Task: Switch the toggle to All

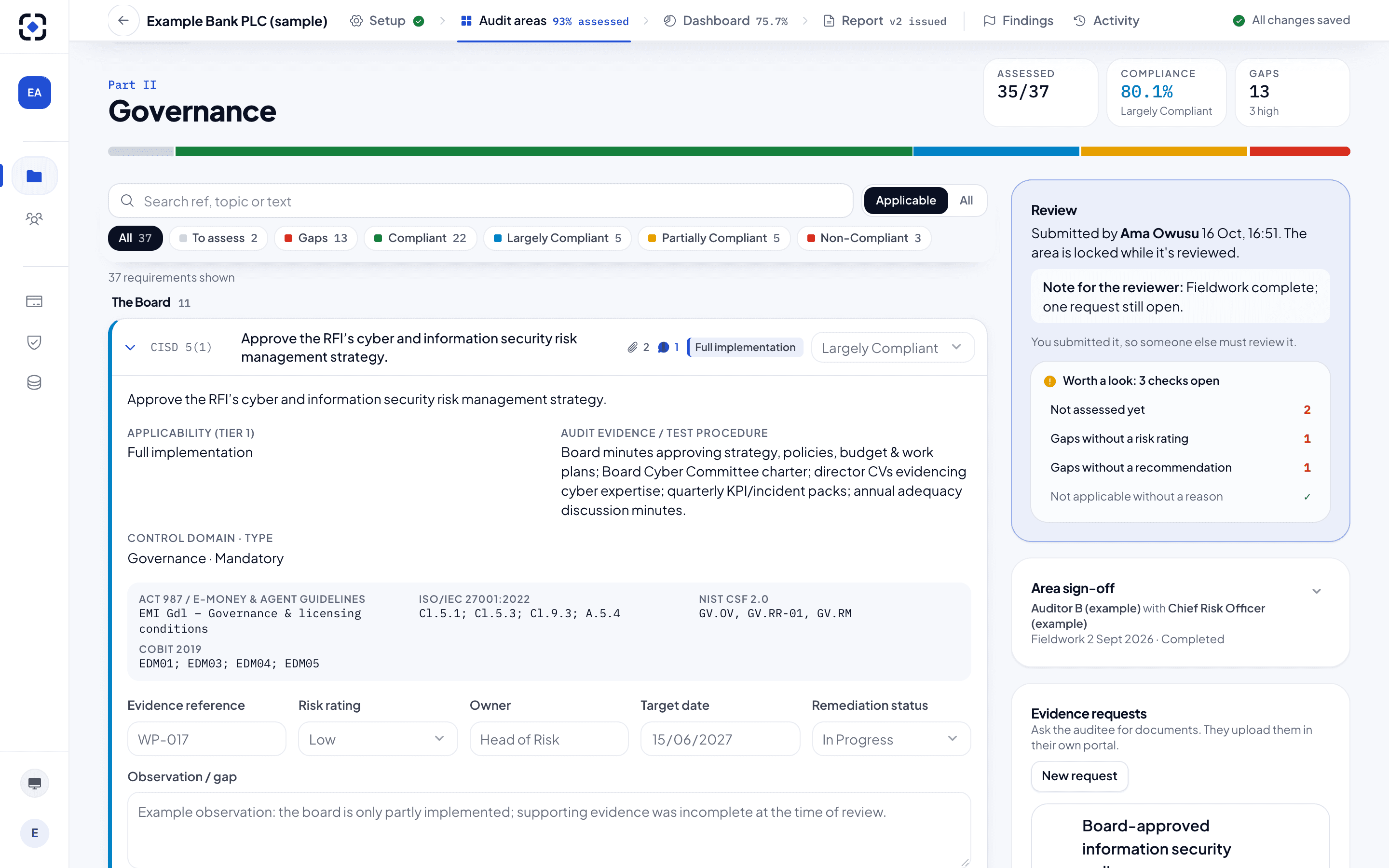Action: [x=966, y=200]
